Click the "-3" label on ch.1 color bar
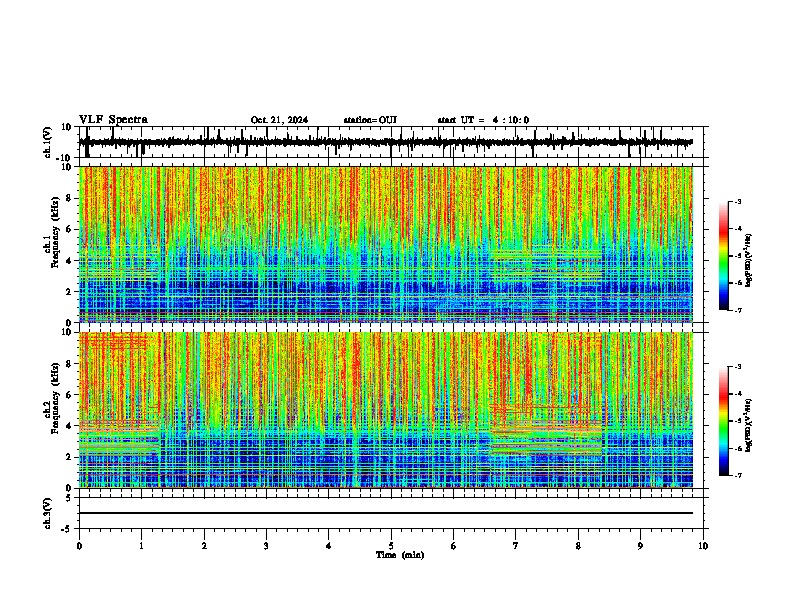This screenshot has width=792, height=612. (x=737, y=202)
